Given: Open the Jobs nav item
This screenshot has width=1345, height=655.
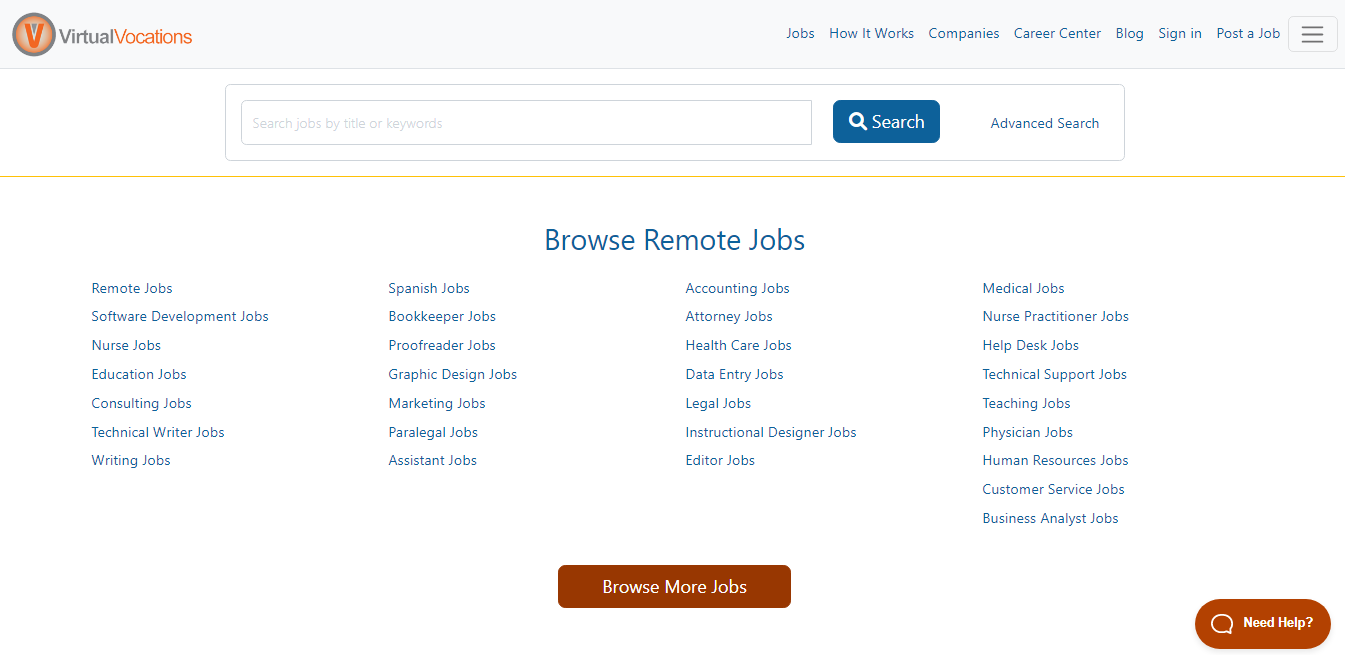Looking at the screenshot, I should [800, 33].
